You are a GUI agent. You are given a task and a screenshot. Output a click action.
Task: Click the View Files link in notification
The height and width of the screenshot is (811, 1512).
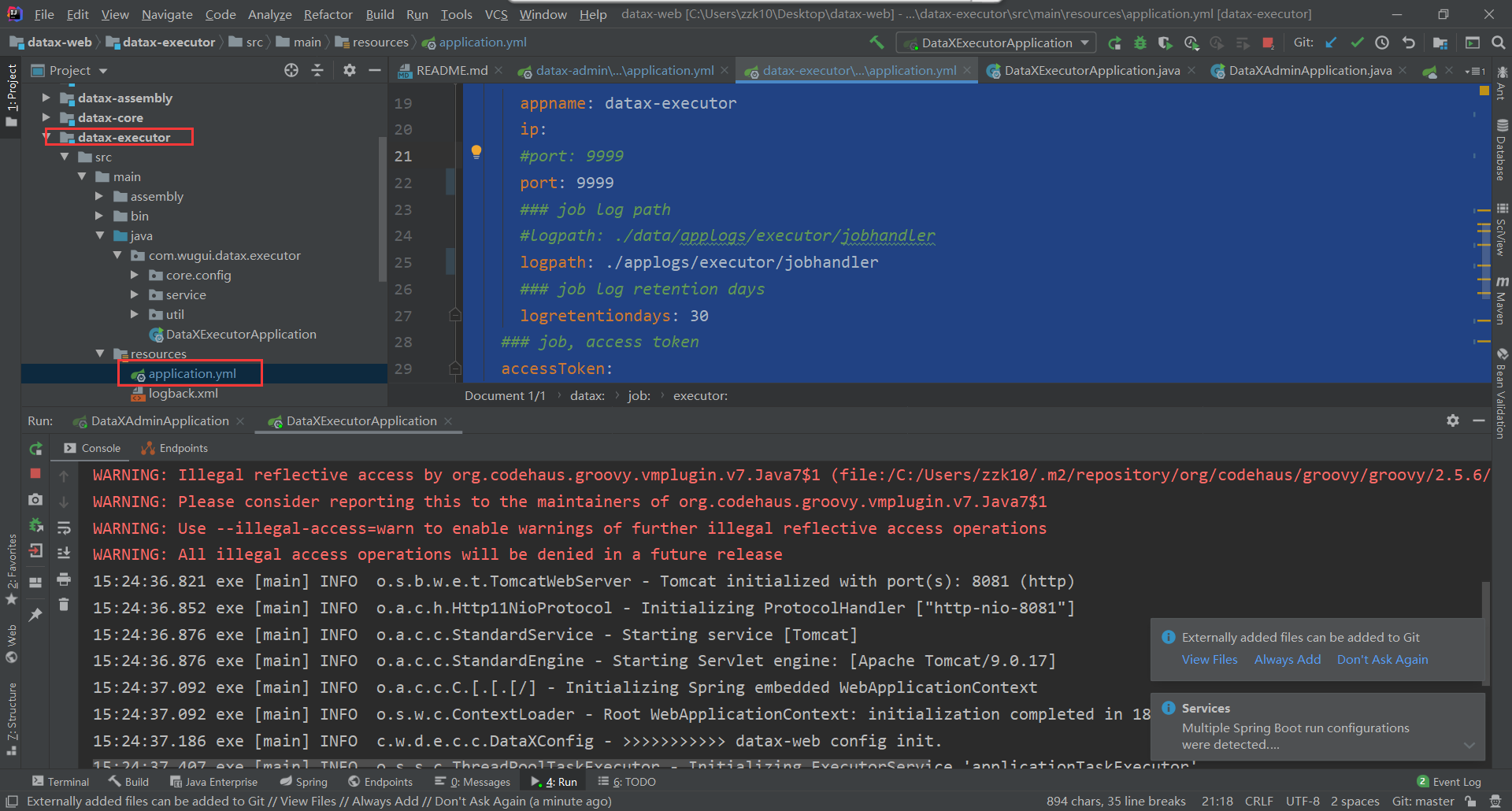point(1209,660)
